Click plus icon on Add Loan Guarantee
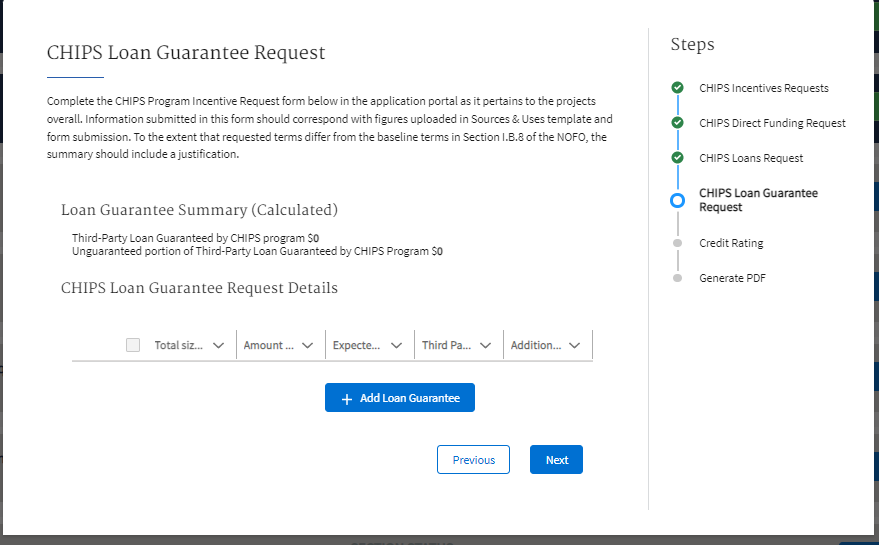879x545 pixels. point(347,399)
